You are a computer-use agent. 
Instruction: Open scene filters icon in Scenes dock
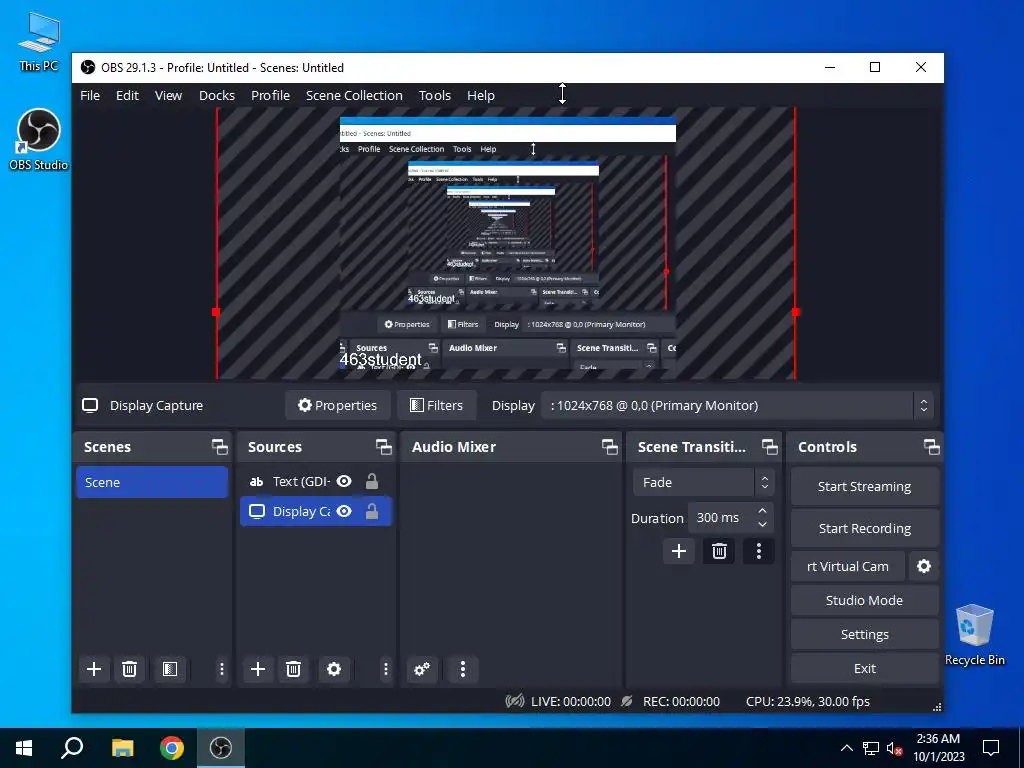coord(170,669)
